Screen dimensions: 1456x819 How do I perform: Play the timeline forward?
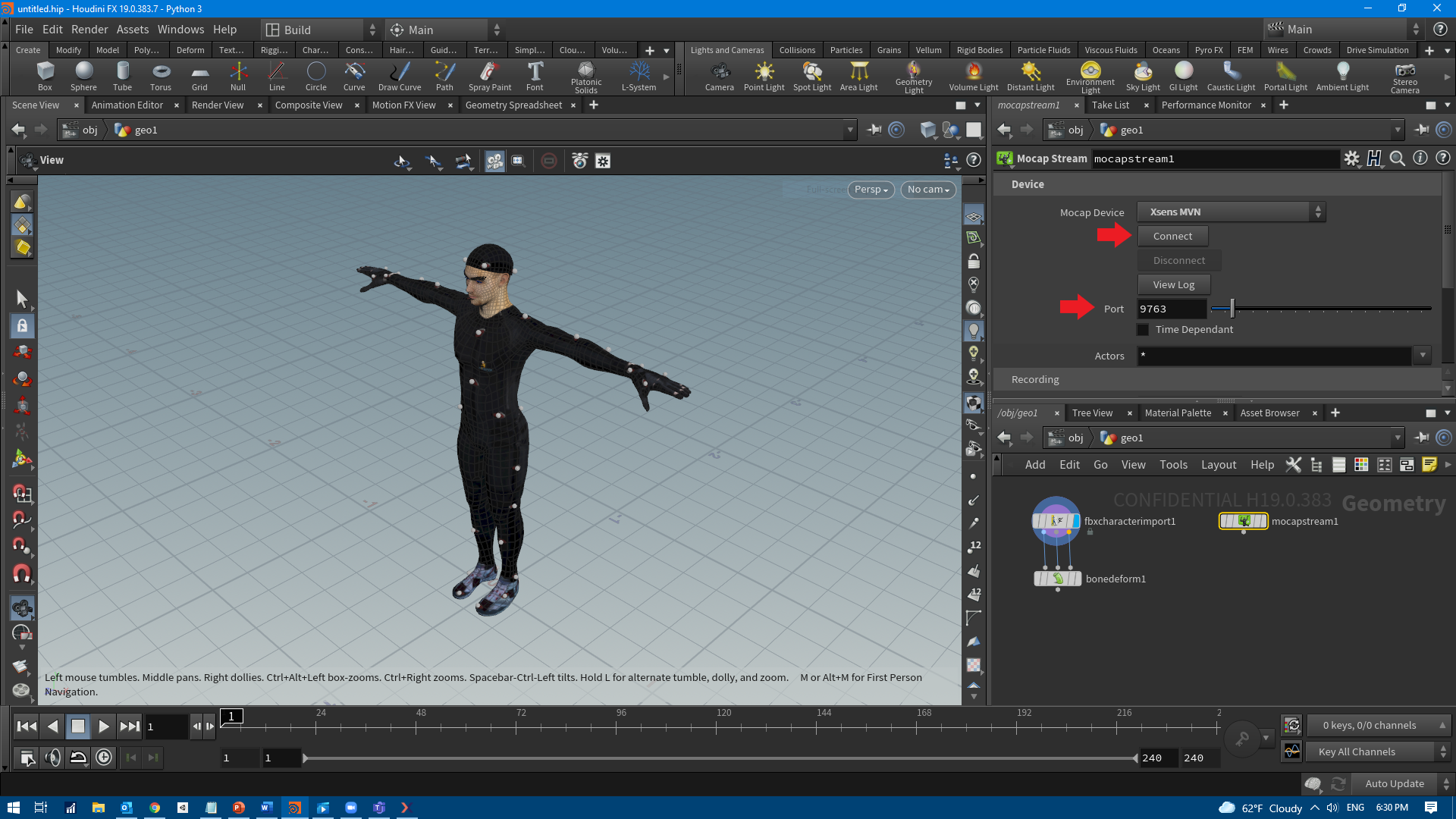(104, 726)
